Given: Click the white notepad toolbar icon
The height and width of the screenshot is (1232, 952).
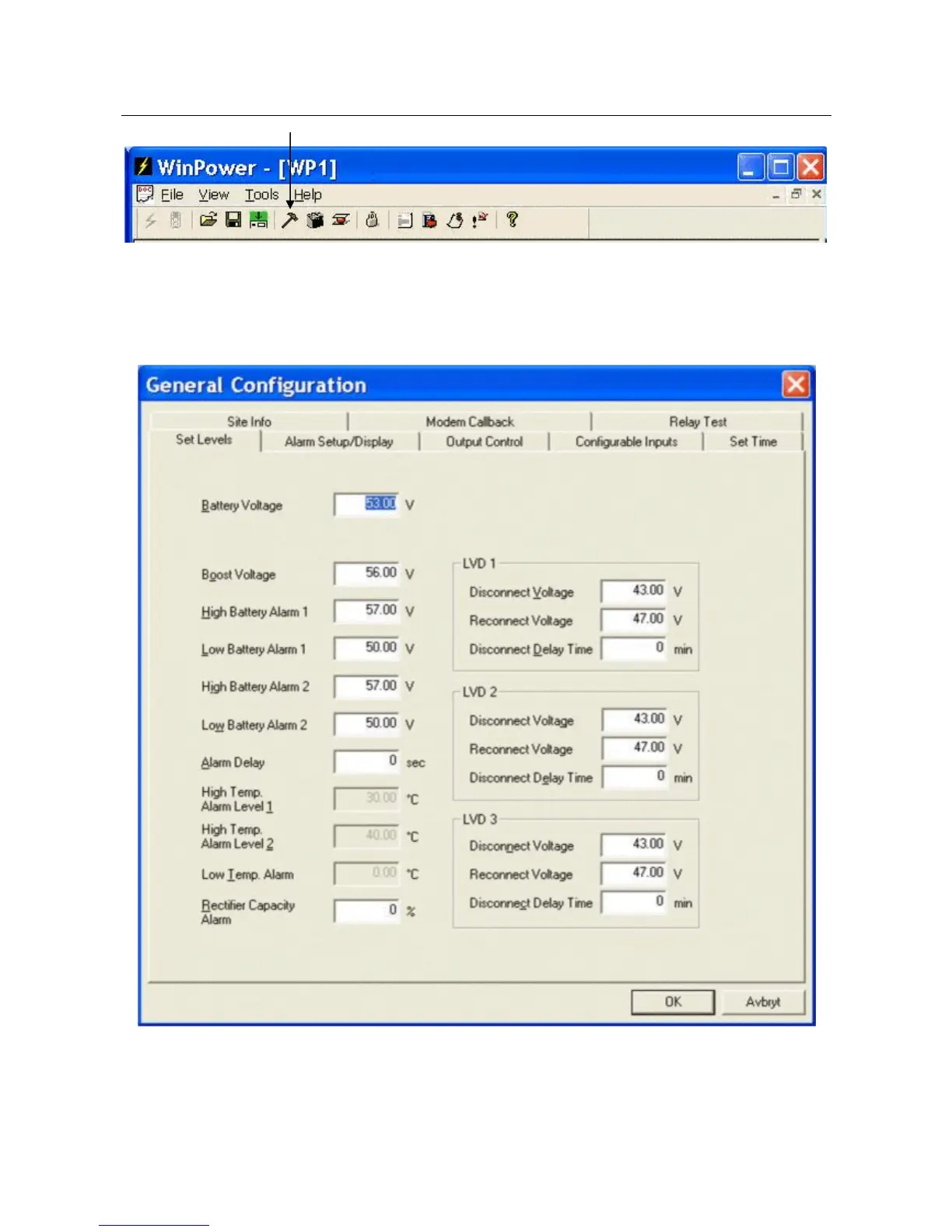Looking at the screenshot, I should 404,221.
